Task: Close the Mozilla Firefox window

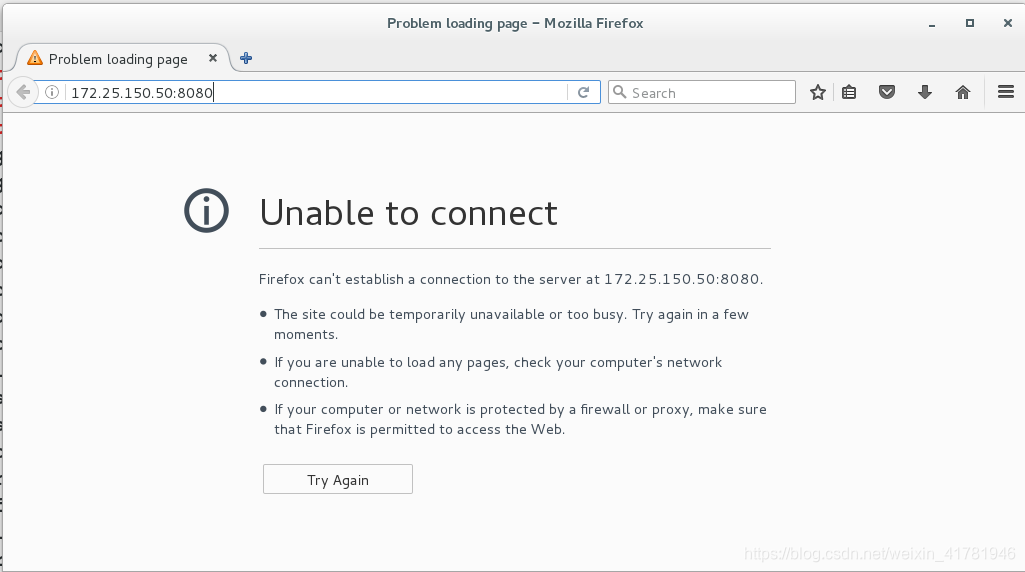Action: (x=1007, y=23)
